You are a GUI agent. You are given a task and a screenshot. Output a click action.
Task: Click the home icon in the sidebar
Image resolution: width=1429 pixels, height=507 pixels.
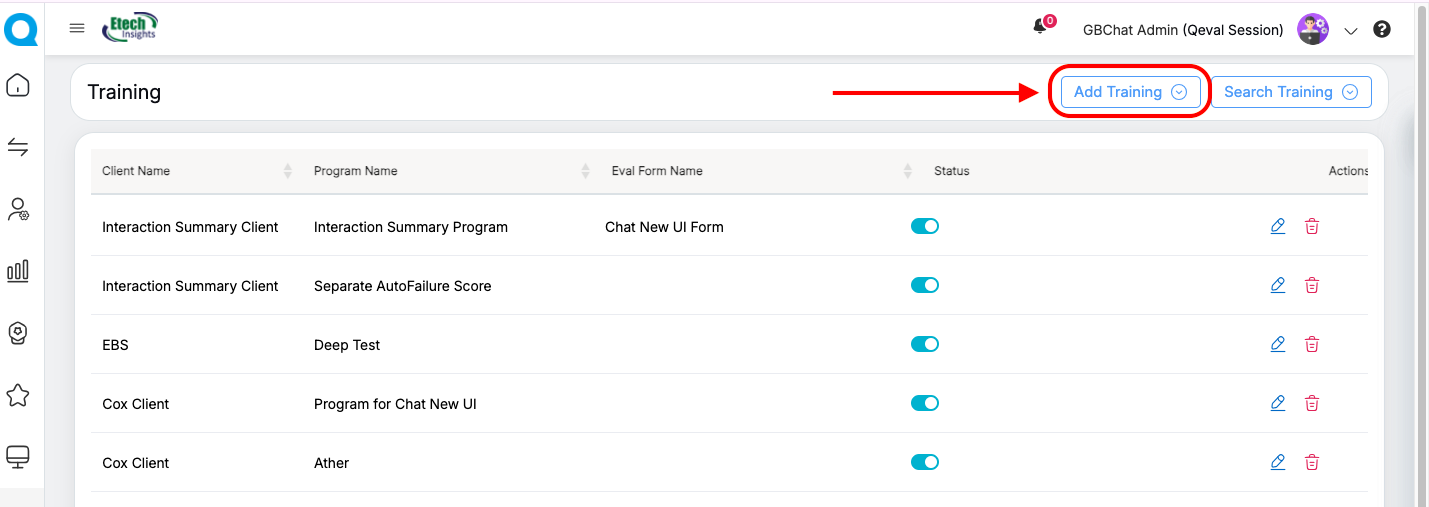click(x=18, y=86)
